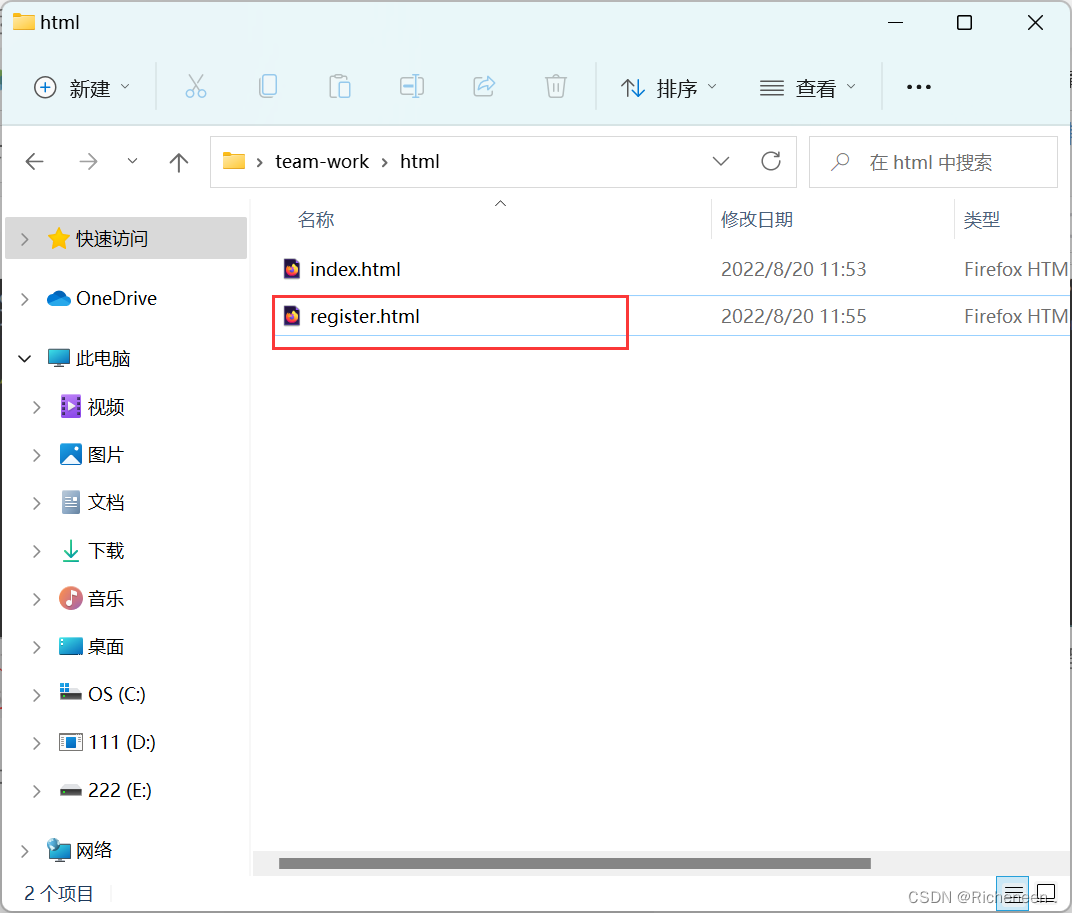This screenshot has width=1072, height=913.
Task: Click the Rename icon in toolbar
Action: click(412, 87)
